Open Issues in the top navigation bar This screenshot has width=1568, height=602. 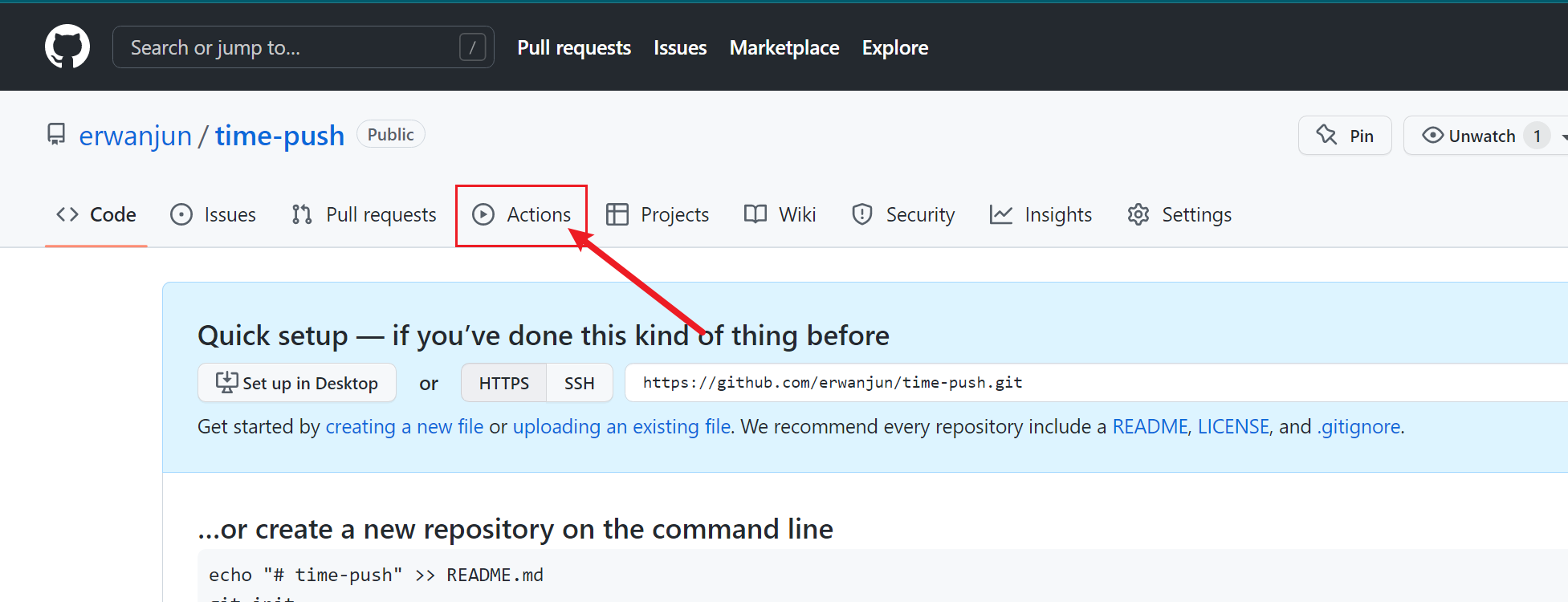680,47
